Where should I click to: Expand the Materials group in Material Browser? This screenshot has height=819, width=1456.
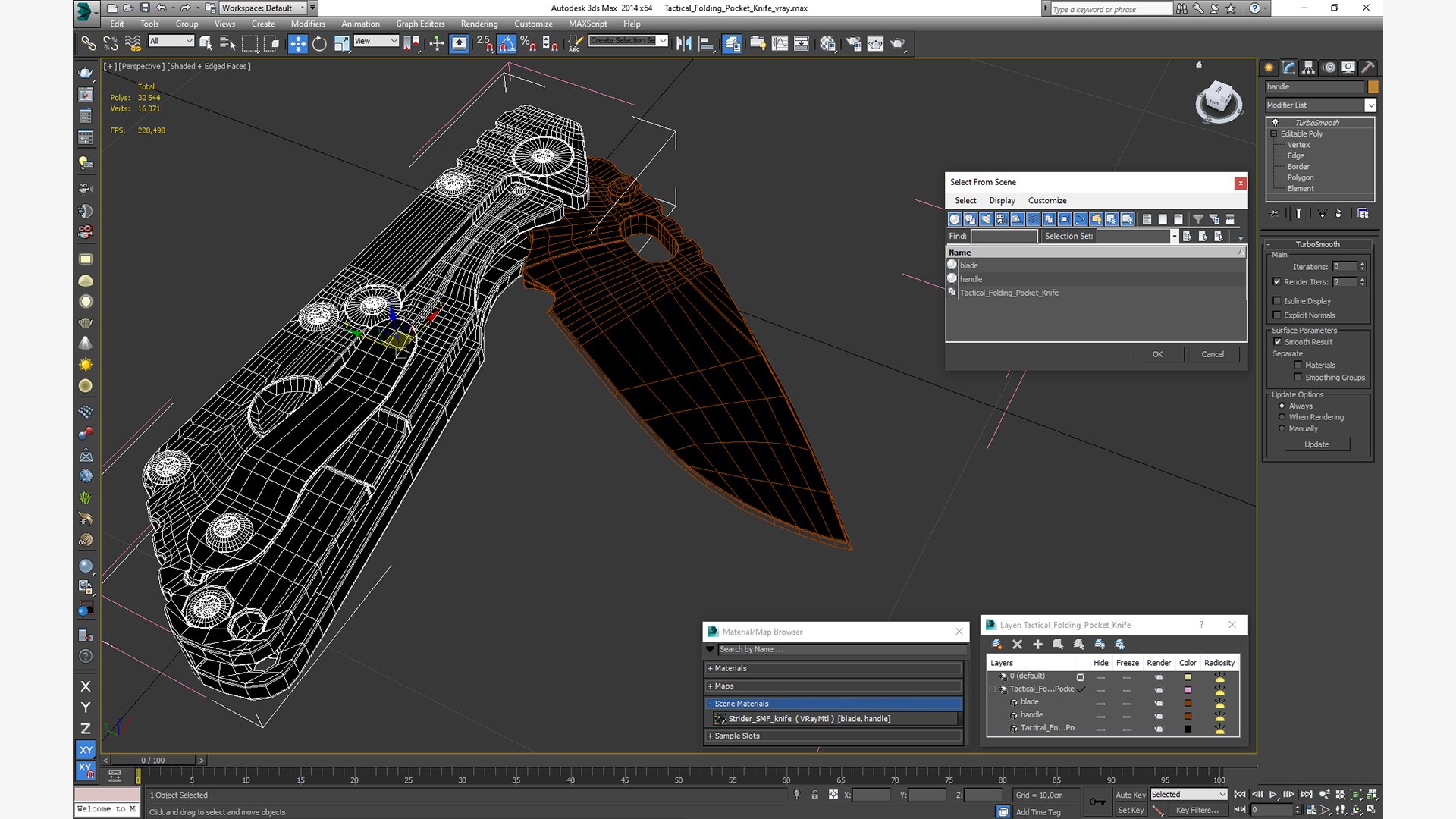pyautogui.click(x=834, y=668)
